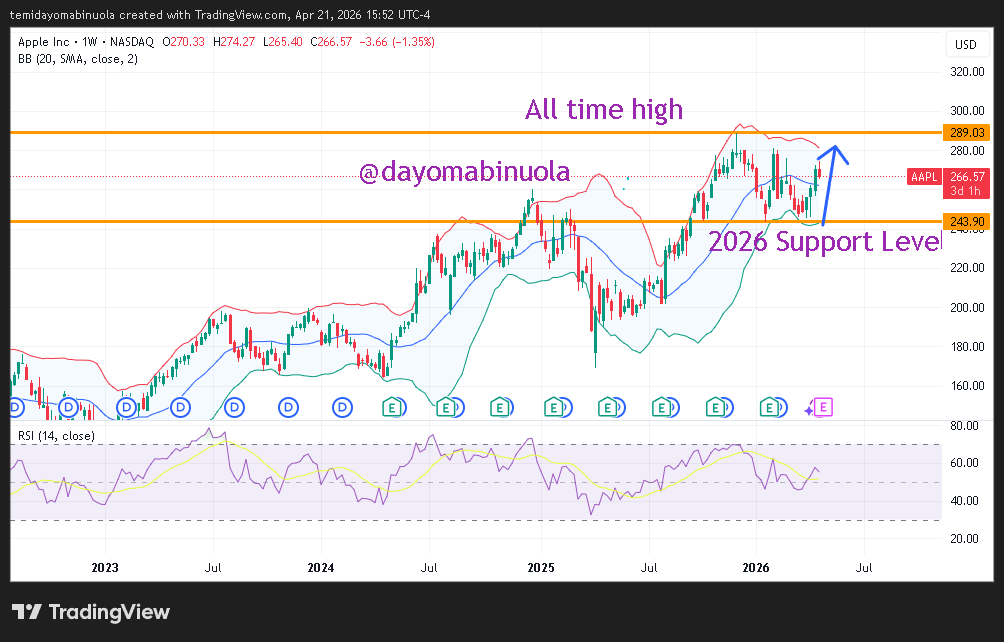Click the RSI 20.00 axis label

pyautogui.click(x=965, y=538)
